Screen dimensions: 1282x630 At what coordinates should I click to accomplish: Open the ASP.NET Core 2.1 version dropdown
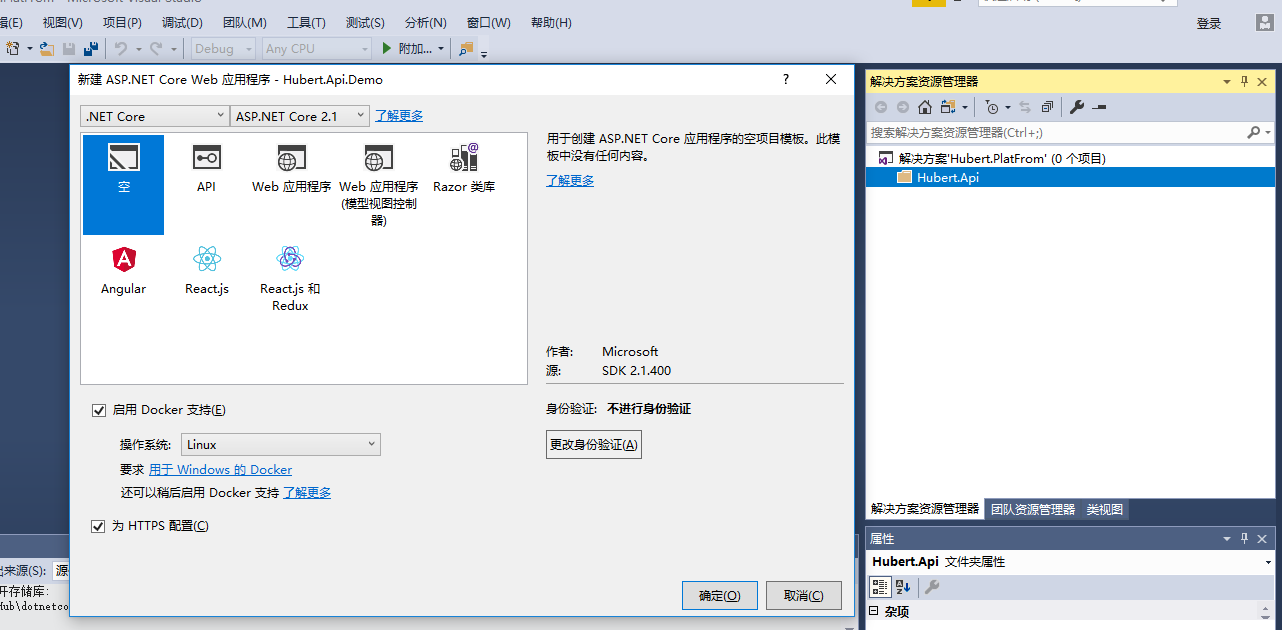tap(300, 116)
